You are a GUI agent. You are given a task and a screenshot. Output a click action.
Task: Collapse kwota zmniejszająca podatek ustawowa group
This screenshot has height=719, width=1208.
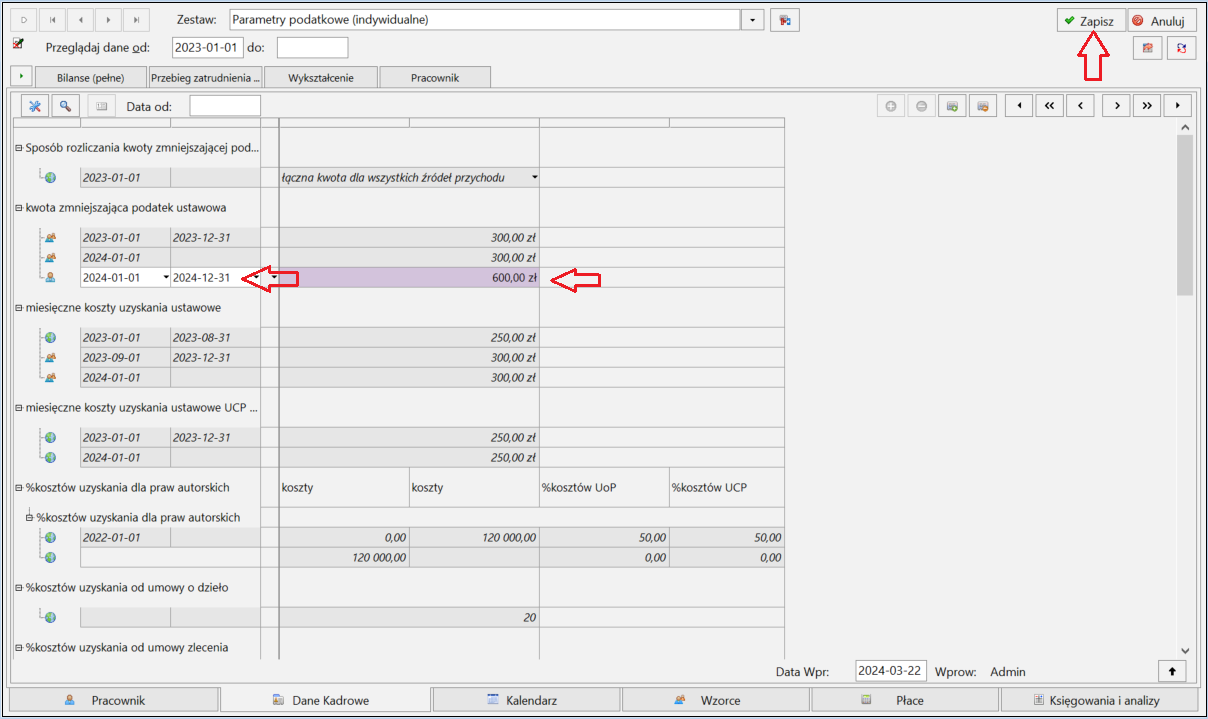click(x=19, y=208)
